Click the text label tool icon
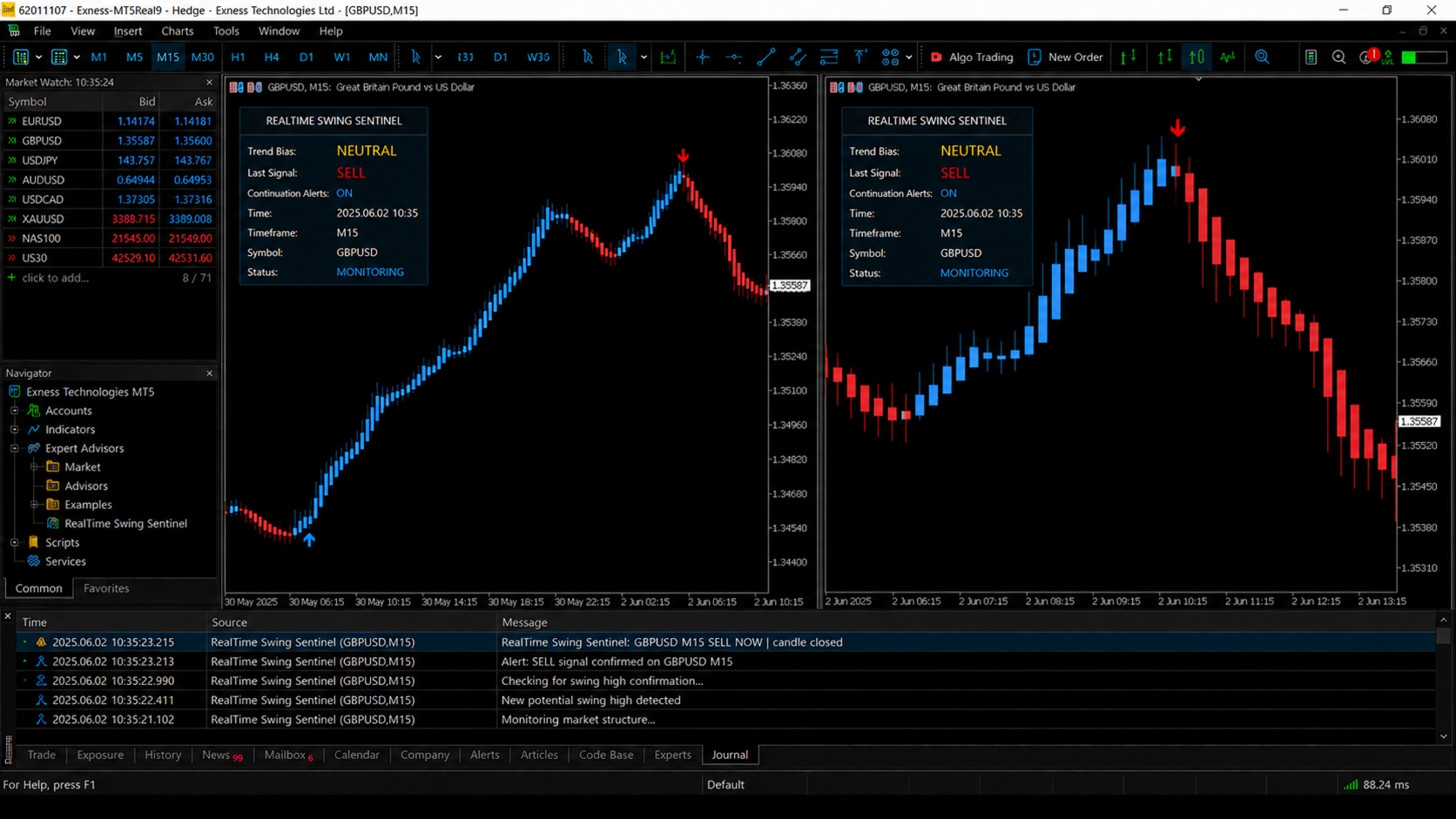This screenshot has height=819, width=1456. [860, 57]
